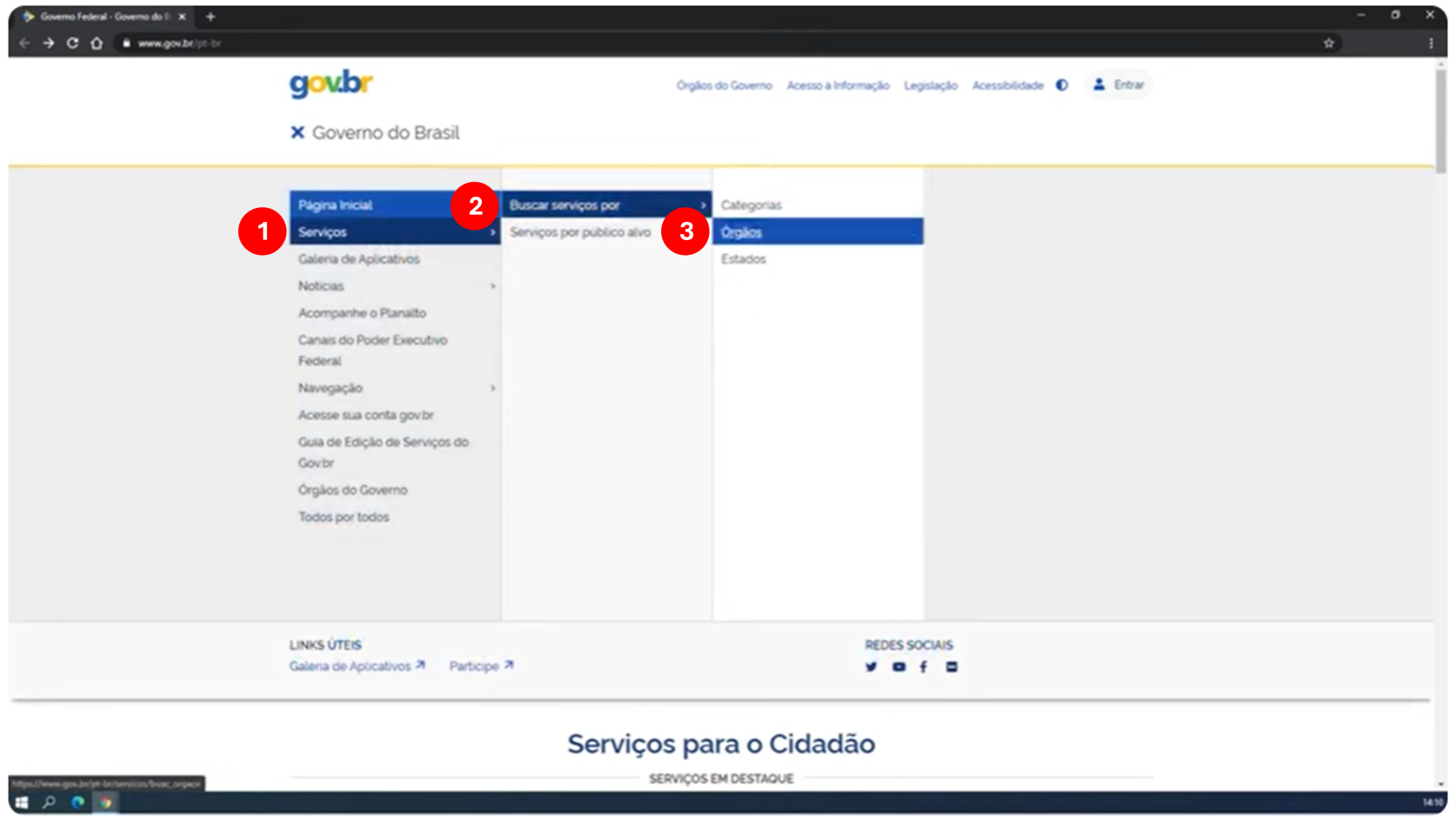Reload the page in browser
The image size is (1456, 821).
(73, 43)
